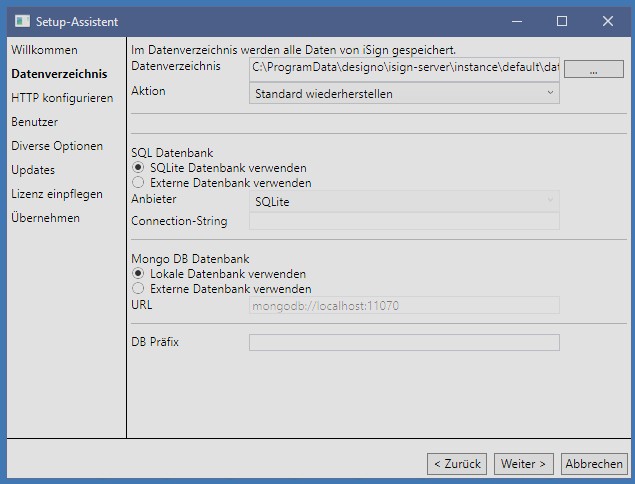Click the SQL Datenbank section heading
Viewport: 635px width, 484px height.
tap(172, 153)
